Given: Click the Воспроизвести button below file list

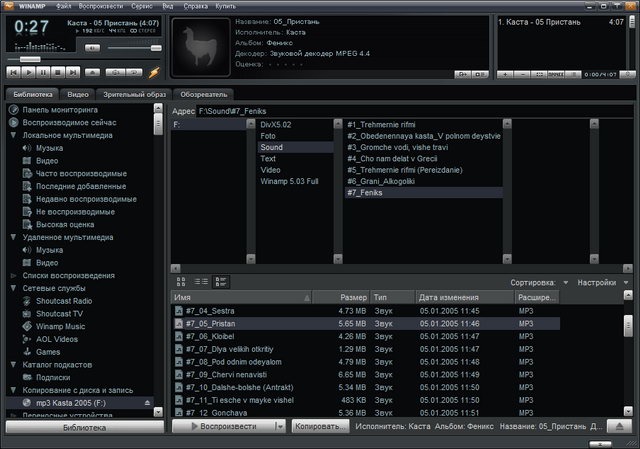Looking at the screenshot, I should click(223, 426).
